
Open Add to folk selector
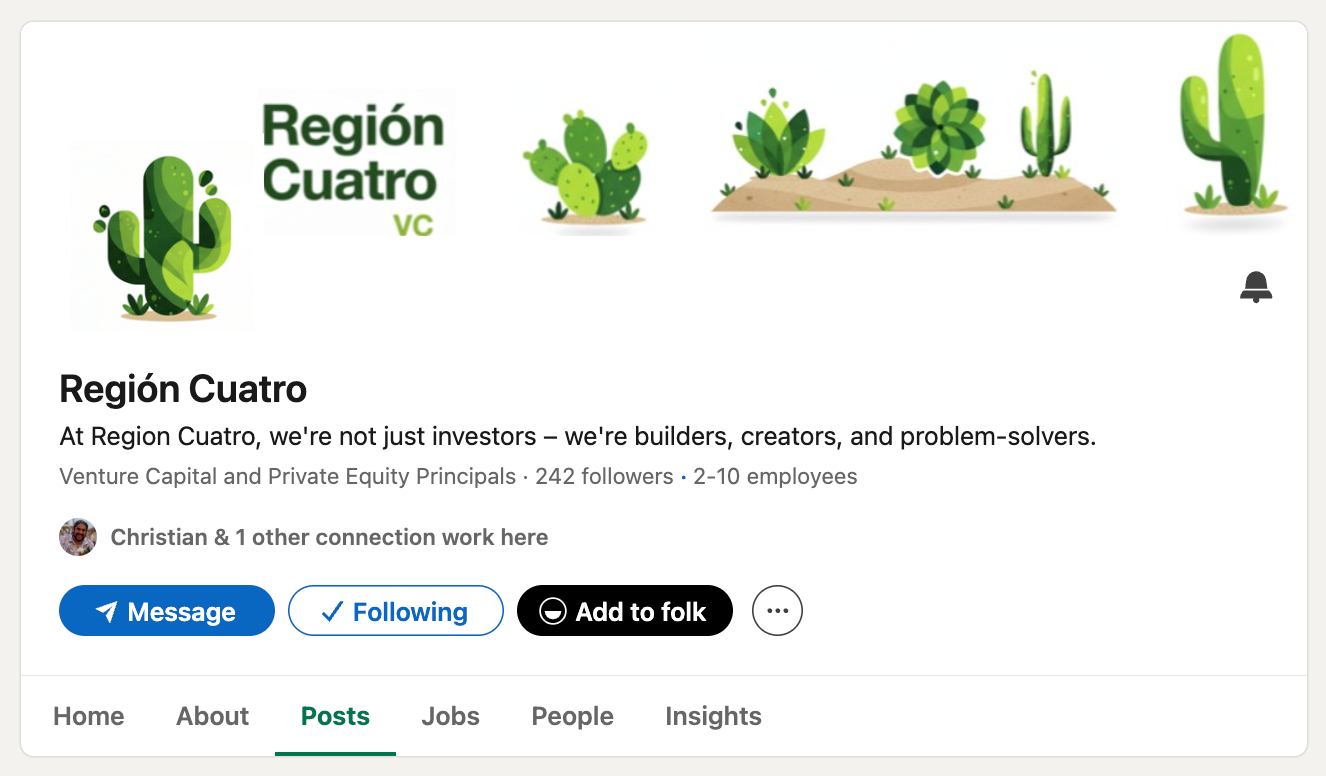624,610
